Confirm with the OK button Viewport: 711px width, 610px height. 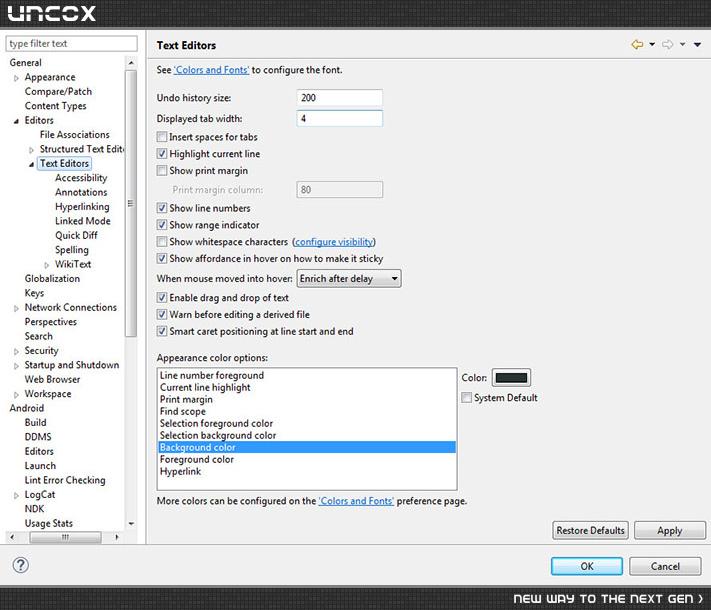point(587,566)
